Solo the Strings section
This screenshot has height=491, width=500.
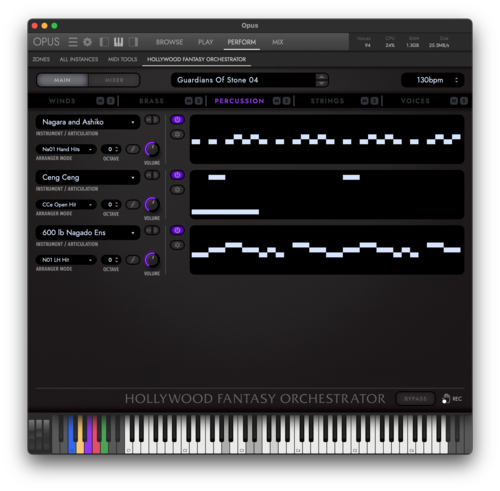[x=374, y=101]
